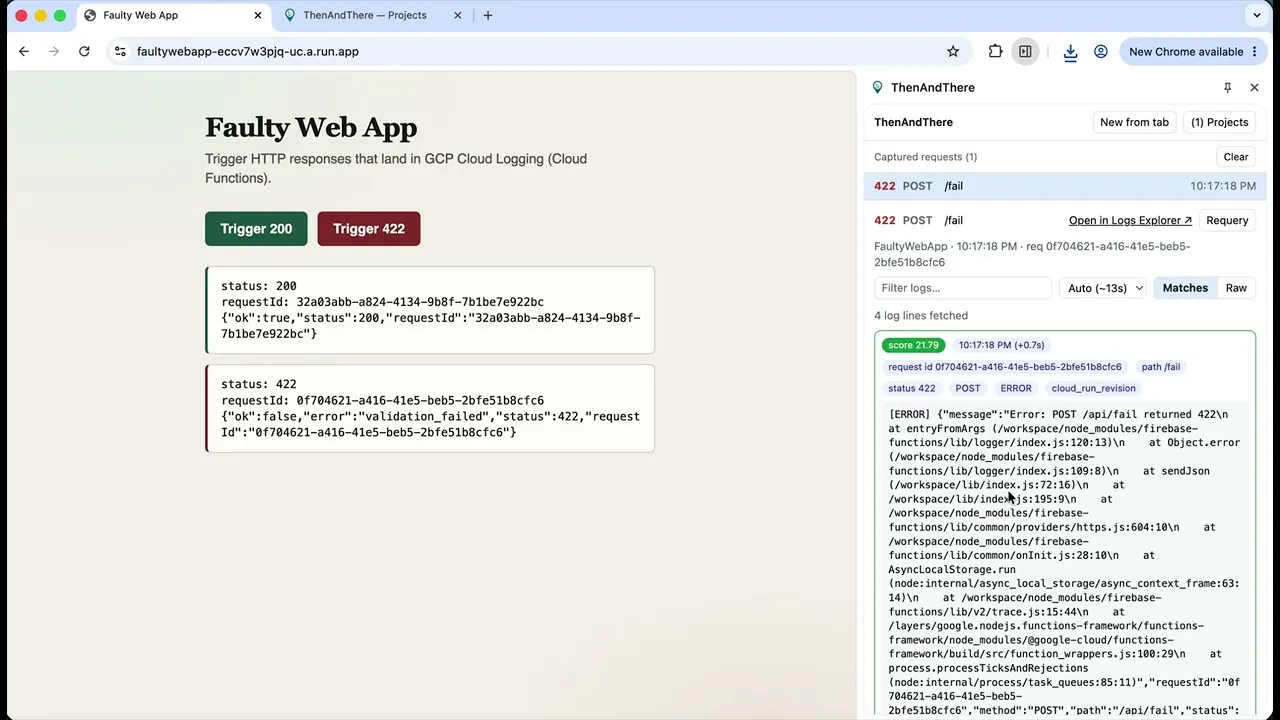Click the score 21.79 badge
This screenshot has width=1280, height=720.
pyautogui.click(x=914, y=345)
